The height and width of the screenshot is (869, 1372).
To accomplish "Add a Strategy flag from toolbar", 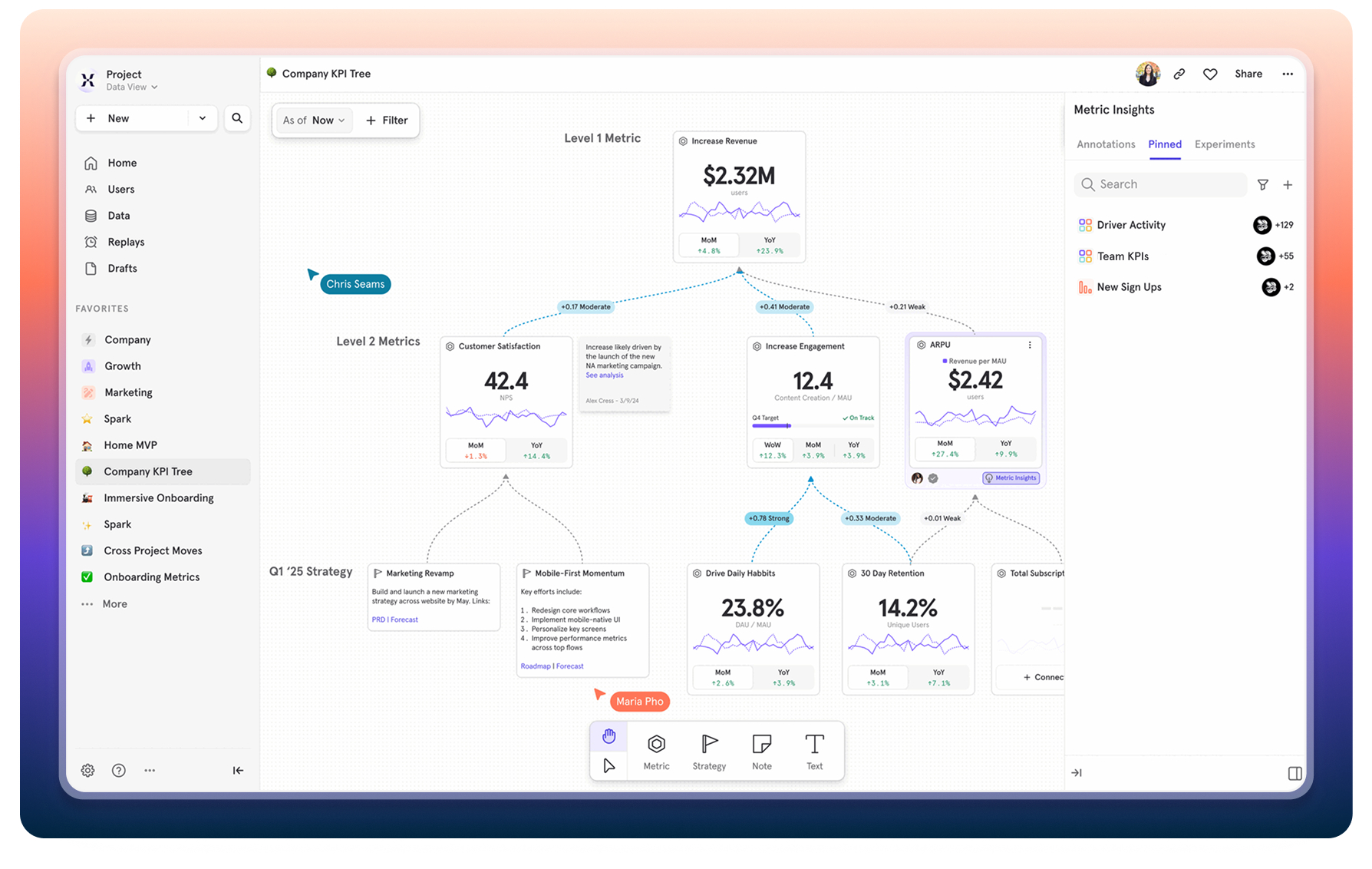I will click(709, 752).
